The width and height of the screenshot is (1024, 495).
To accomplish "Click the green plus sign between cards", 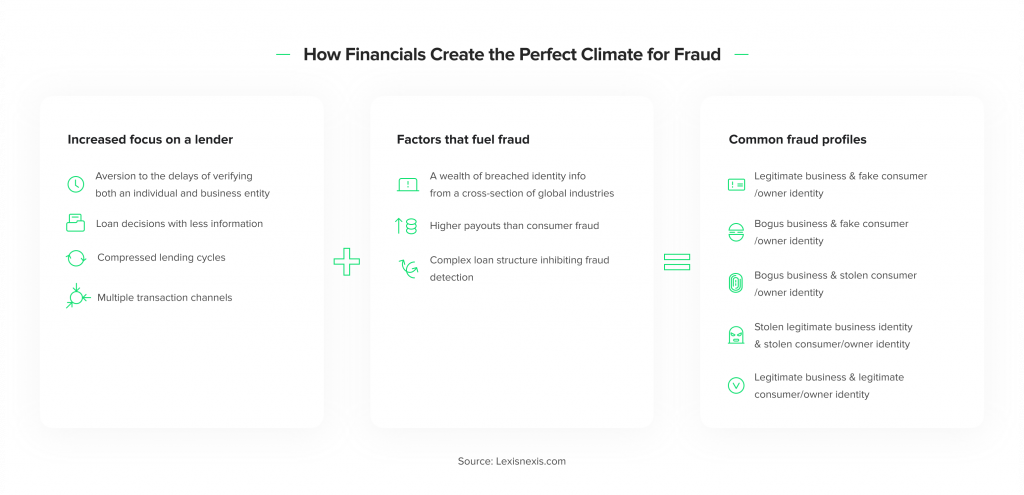I will [347, 262].
